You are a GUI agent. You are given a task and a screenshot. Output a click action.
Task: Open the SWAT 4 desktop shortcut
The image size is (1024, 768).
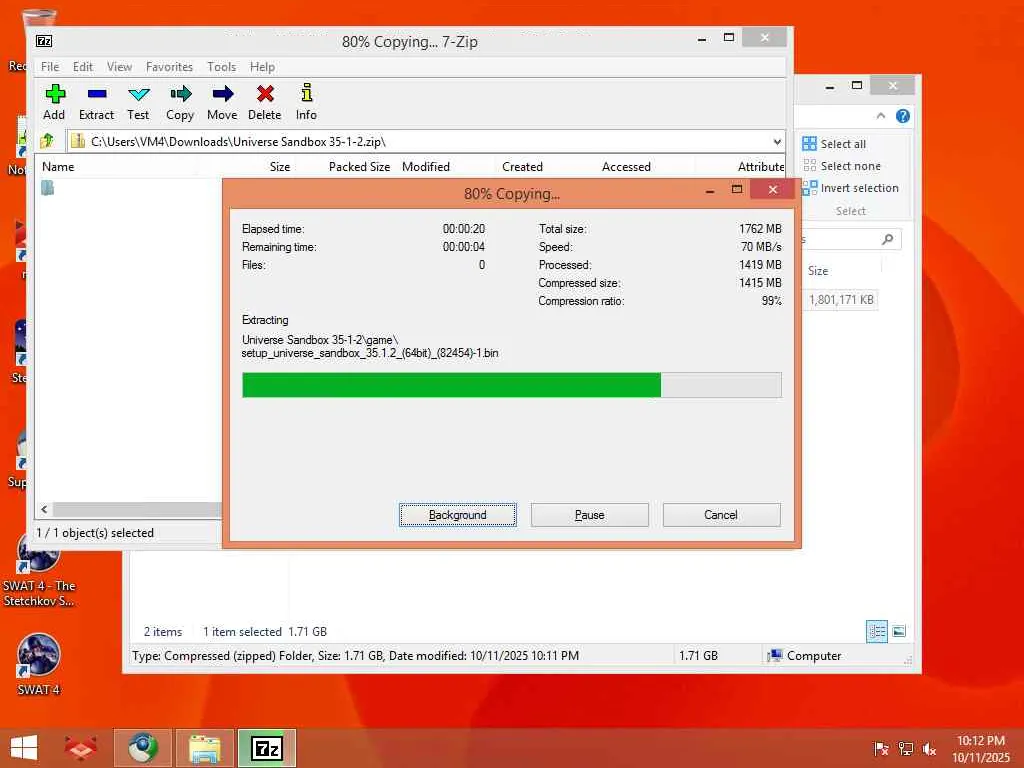click(39, 664)
